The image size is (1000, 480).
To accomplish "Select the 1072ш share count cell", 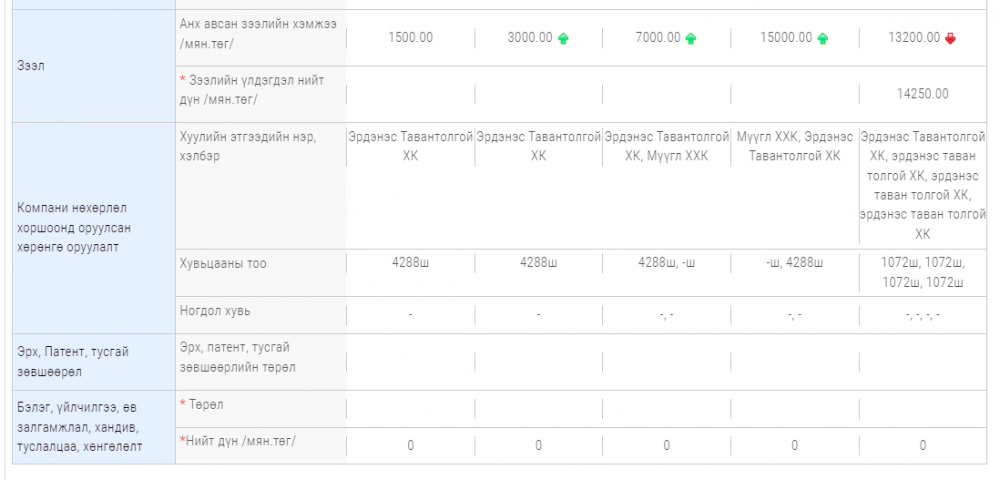I will [923, 273].
